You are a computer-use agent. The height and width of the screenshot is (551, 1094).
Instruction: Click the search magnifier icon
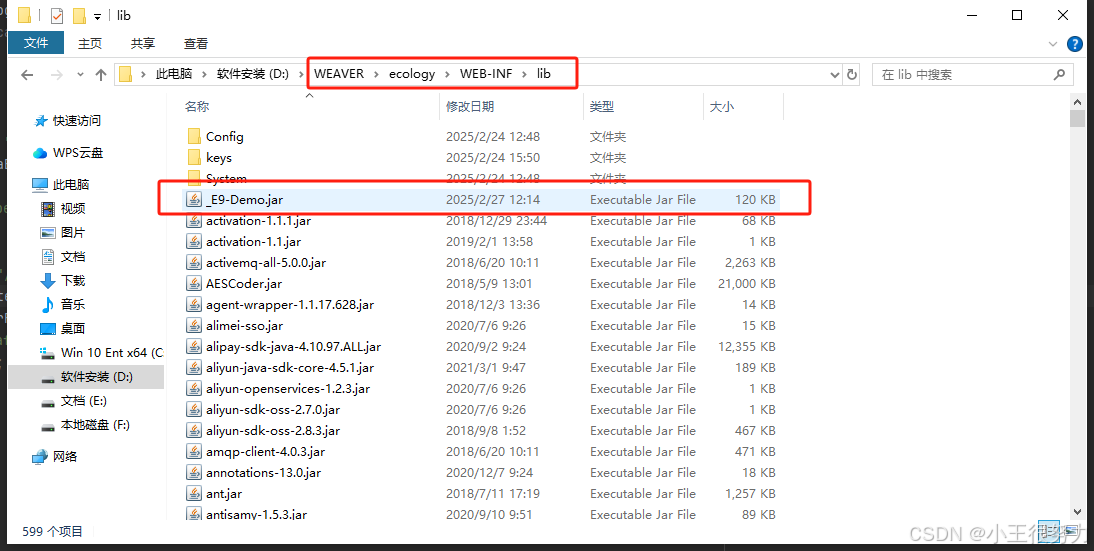pyautogui.click(x=1059, y=75)
